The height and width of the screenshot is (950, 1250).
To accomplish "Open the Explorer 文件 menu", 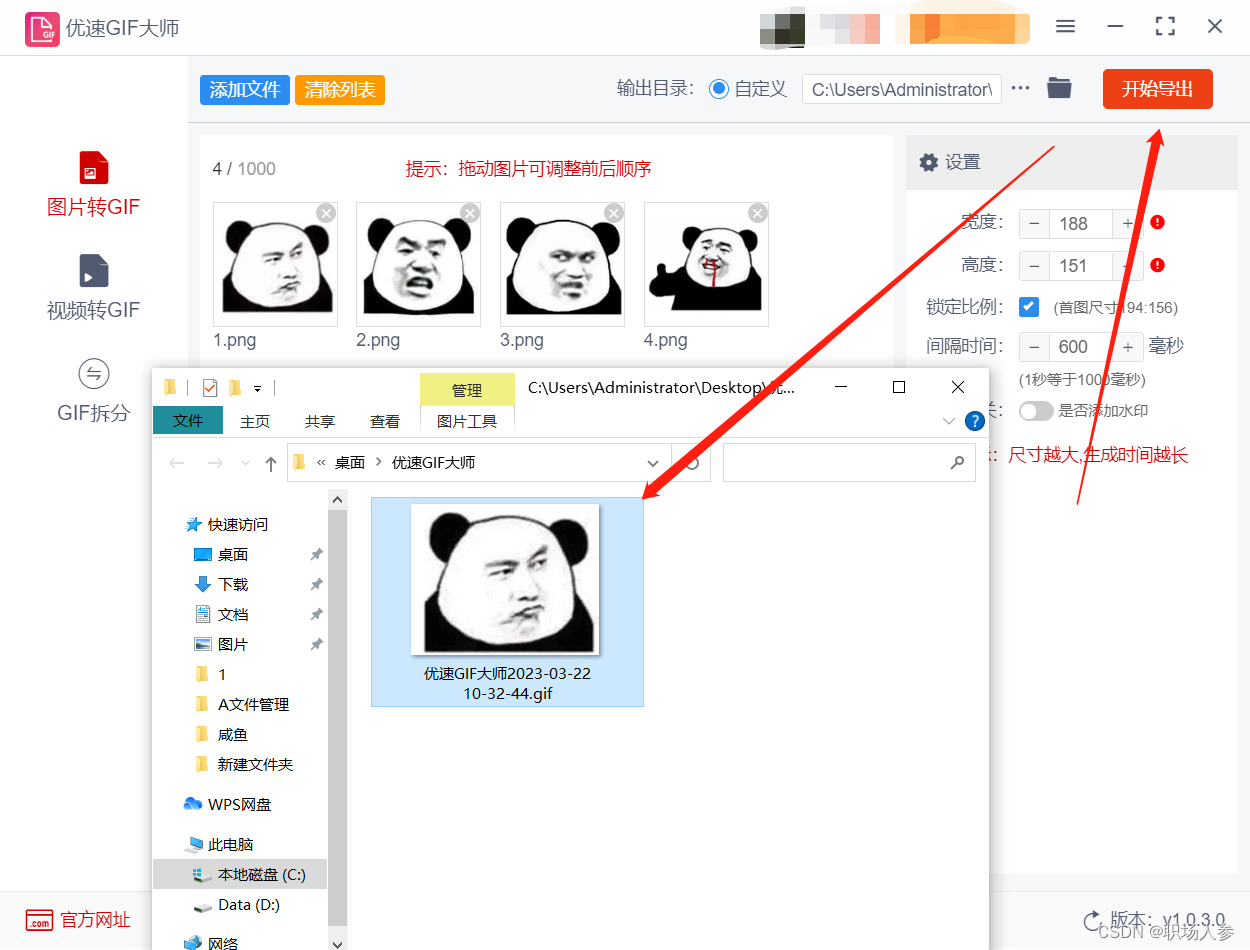I will 188,421.
